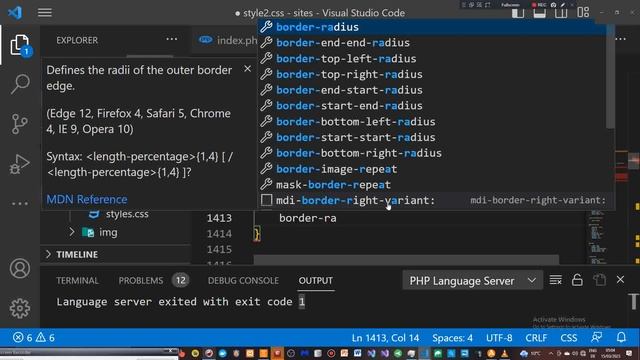Screen dimensions: 640x360
Task: Toggle bottom panel layout icon
Action: [540, 13]
